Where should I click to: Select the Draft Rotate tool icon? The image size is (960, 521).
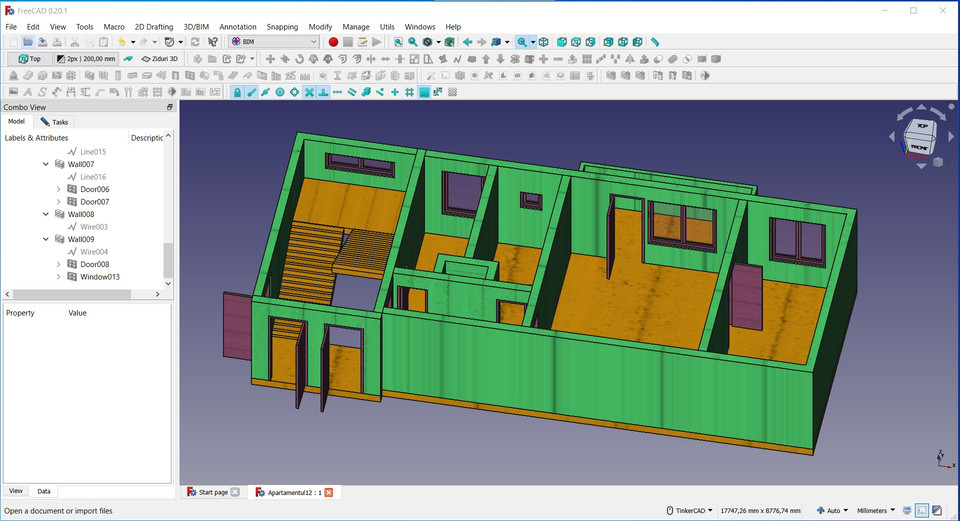point(299,59)
